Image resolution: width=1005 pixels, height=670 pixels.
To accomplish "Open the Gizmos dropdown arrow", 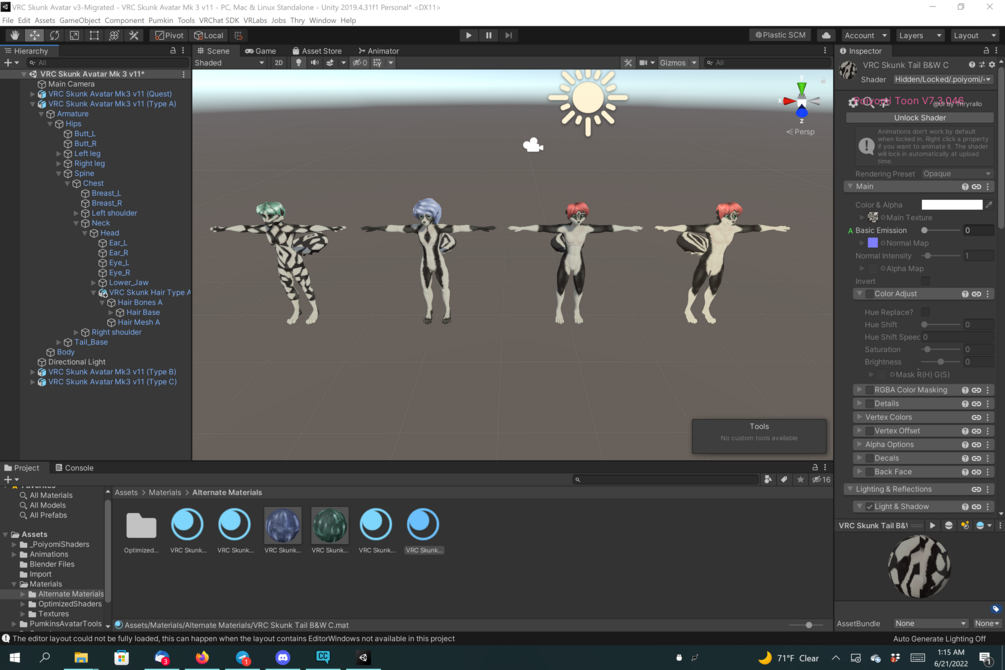I will [694, 63].
